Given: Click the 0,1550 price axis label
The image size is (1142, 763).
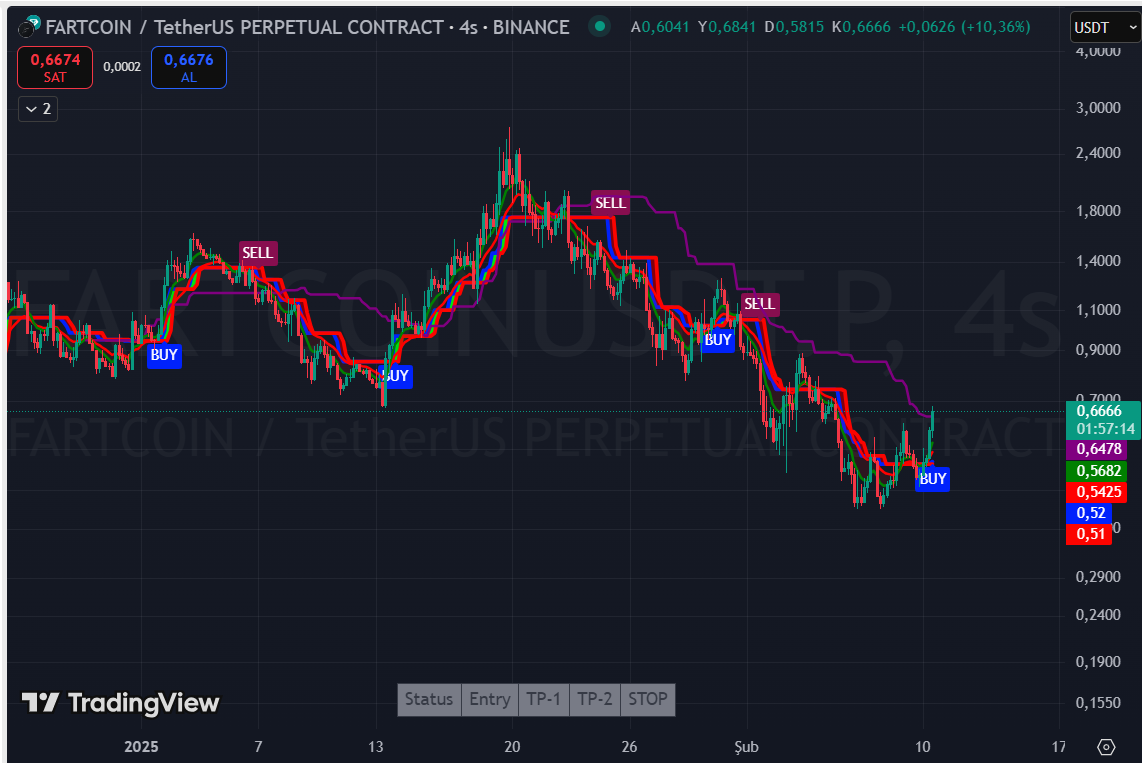Looking at the screenshot, I should click(1098, 703).
